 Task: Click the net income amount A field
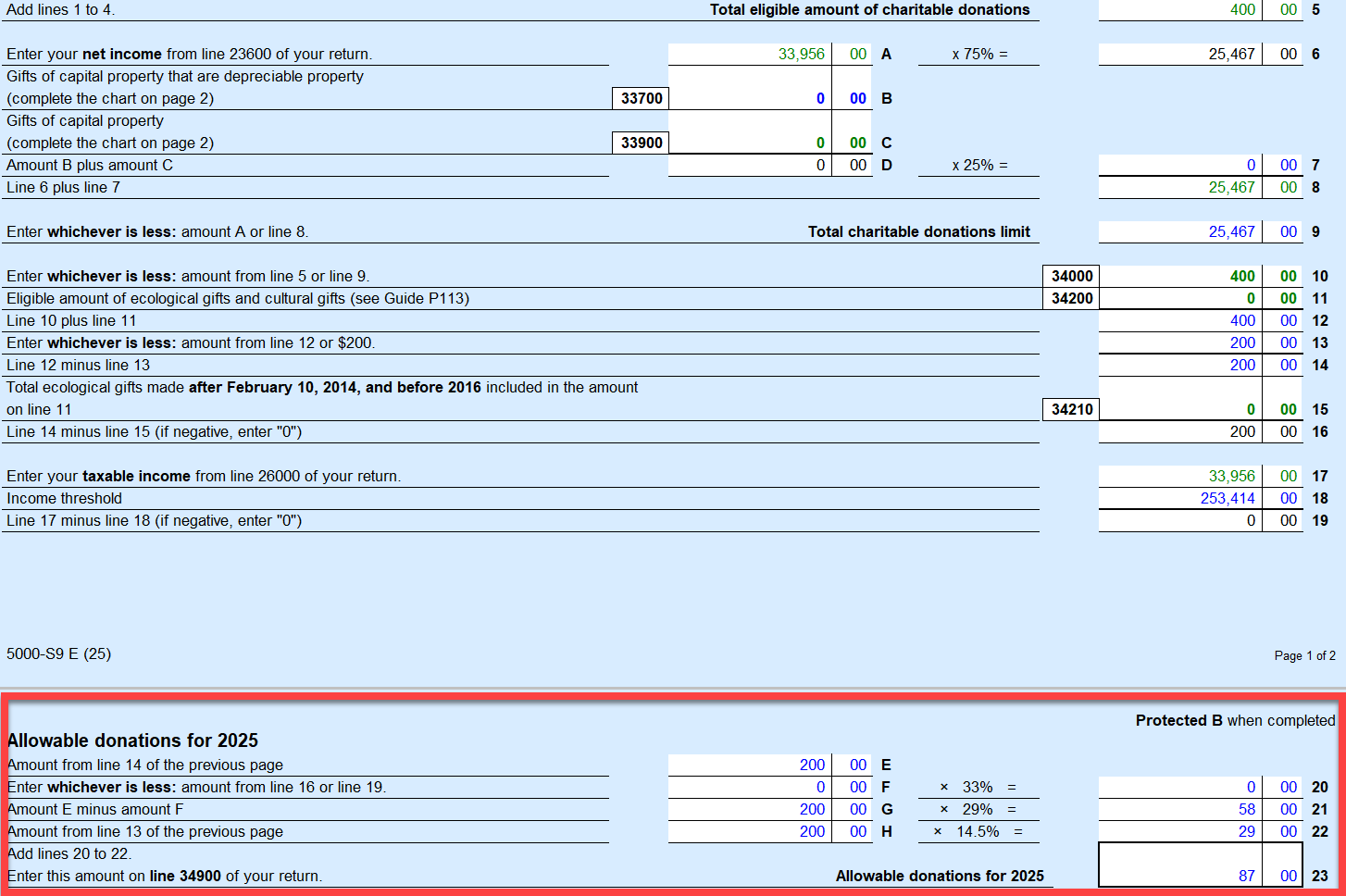pos(749,54)
